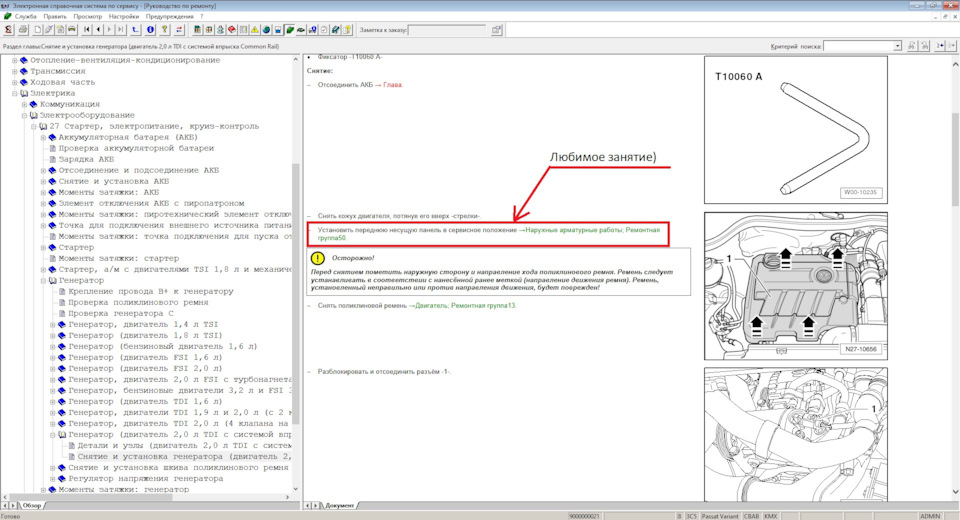Click the blank page icon in toolbar
Viewport: 960px width, 520px height.
click(x=38, y=29)
